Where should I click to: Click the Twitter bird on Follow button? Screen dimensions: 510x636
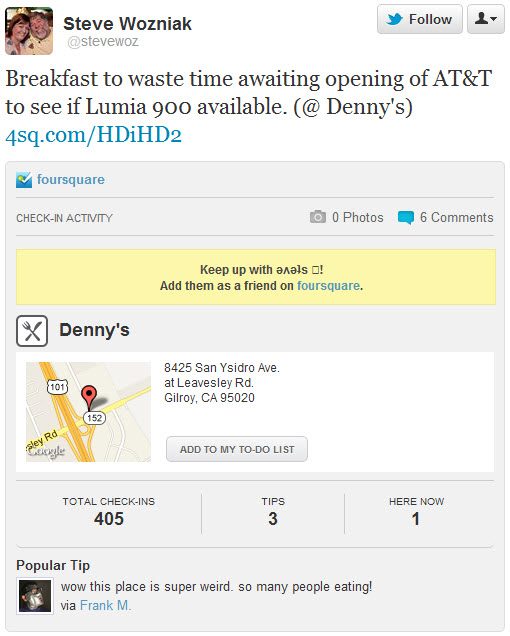[x=394, y=19]
